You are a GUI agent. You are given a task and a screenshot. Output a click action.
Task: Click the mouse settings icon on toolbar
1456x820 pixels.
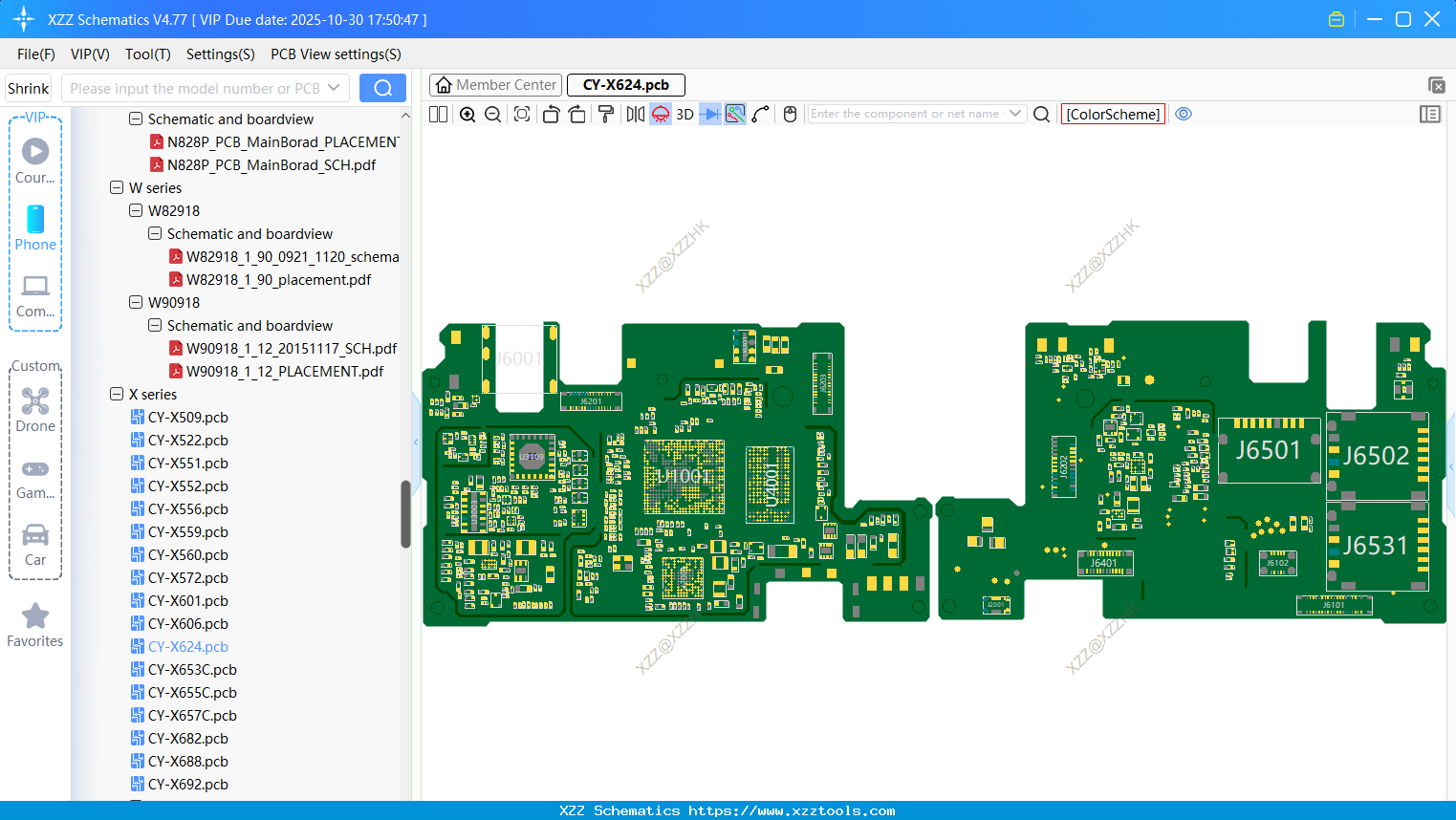coord(790,114)
